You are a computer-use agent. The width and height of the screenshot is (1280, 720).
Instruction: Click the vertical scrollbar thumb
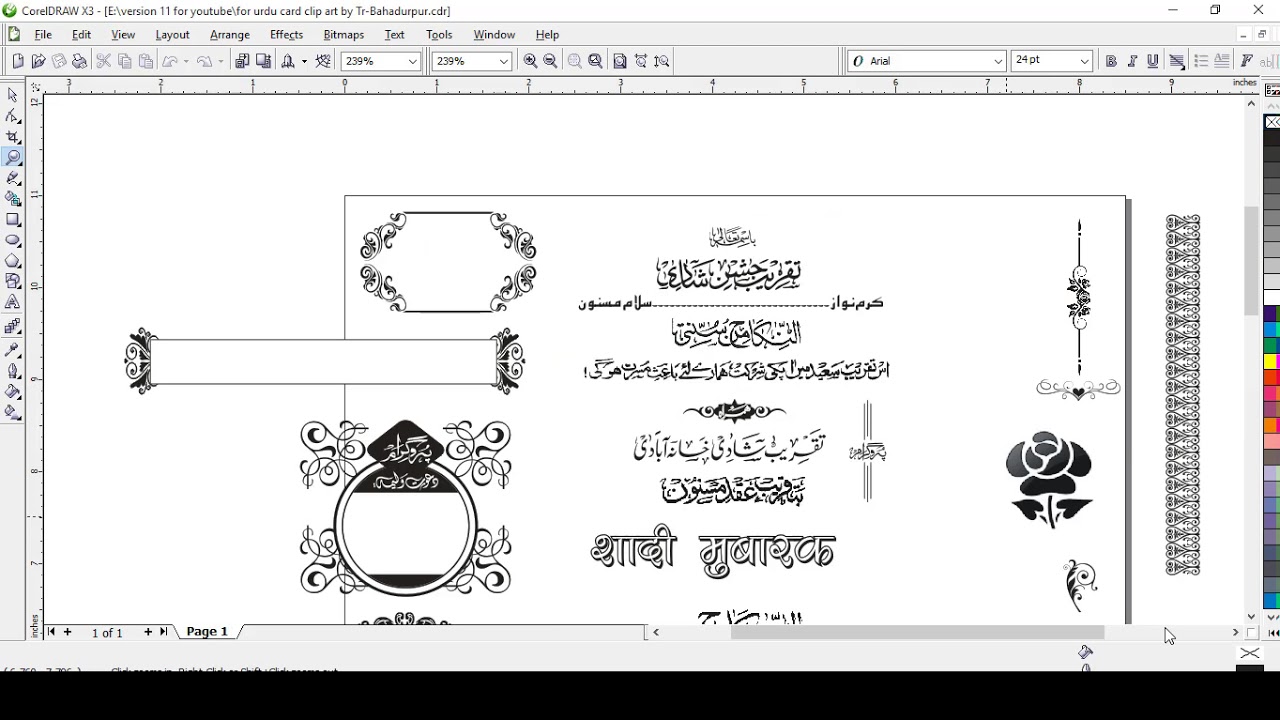pos(1251,260)
